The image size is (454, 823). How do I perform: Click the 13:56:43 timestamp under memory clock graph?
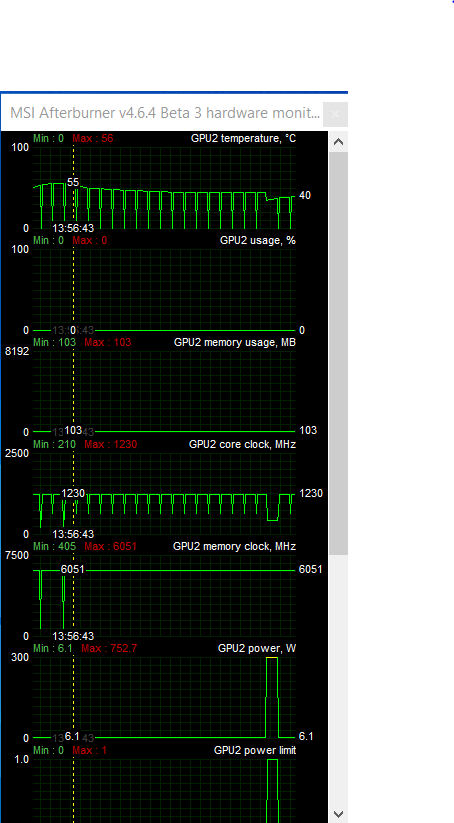point(73,636)
